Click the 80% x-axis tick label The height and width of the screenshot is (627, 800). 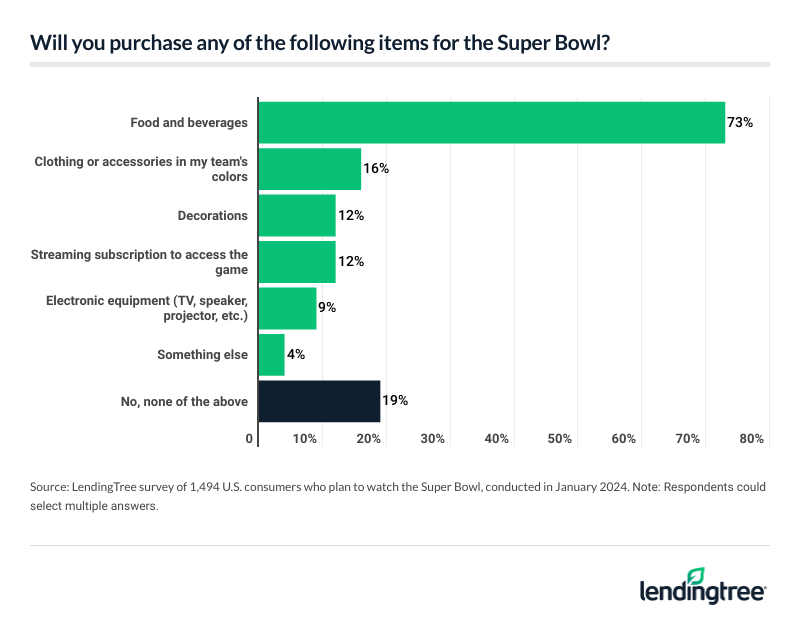coord(751,439)
